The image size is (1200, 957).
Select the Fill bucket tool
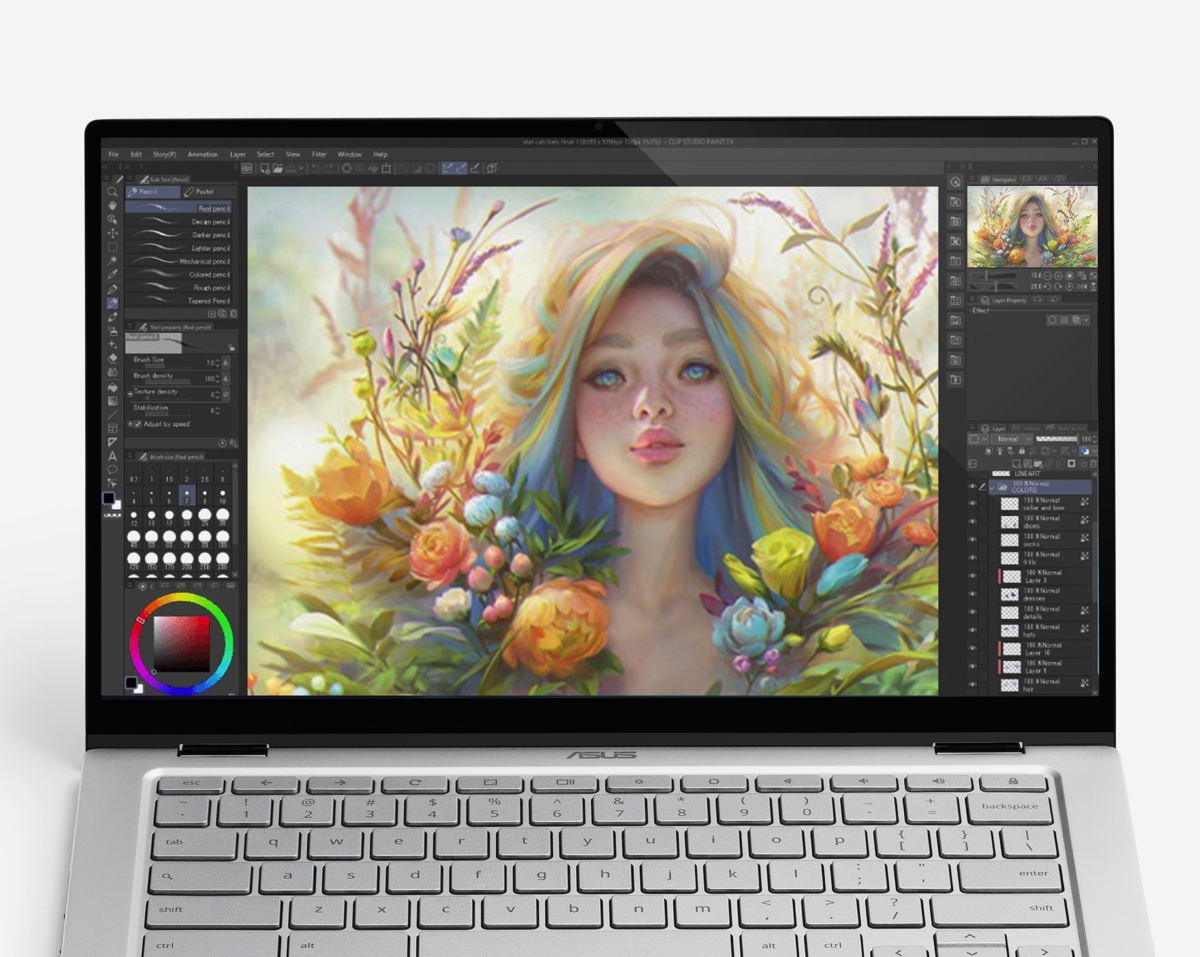click(112, 387)
